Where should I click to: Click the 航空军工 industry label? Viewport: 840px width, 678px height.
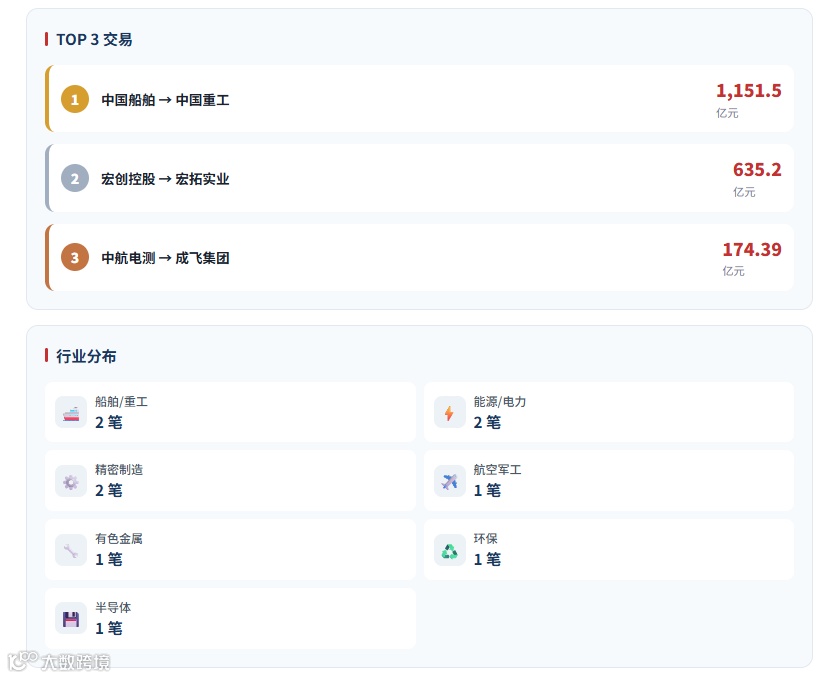click(x=498, y=470)
